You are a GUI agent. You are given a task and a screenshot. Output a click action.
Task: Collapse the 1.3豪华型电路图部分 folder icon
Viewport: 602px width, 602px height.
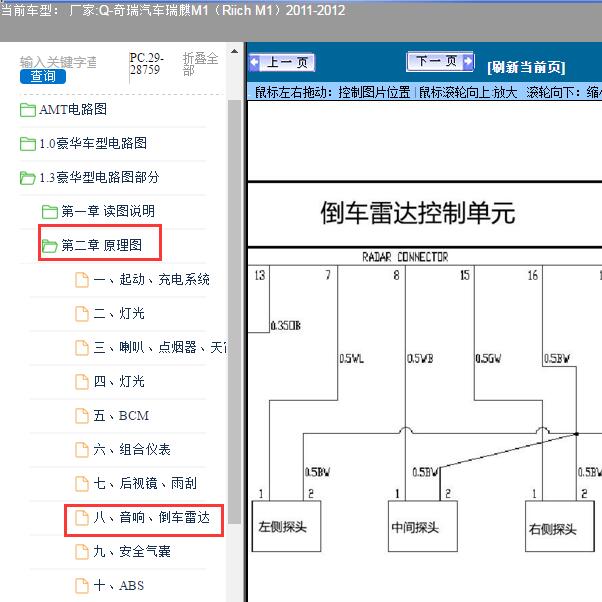28,178
